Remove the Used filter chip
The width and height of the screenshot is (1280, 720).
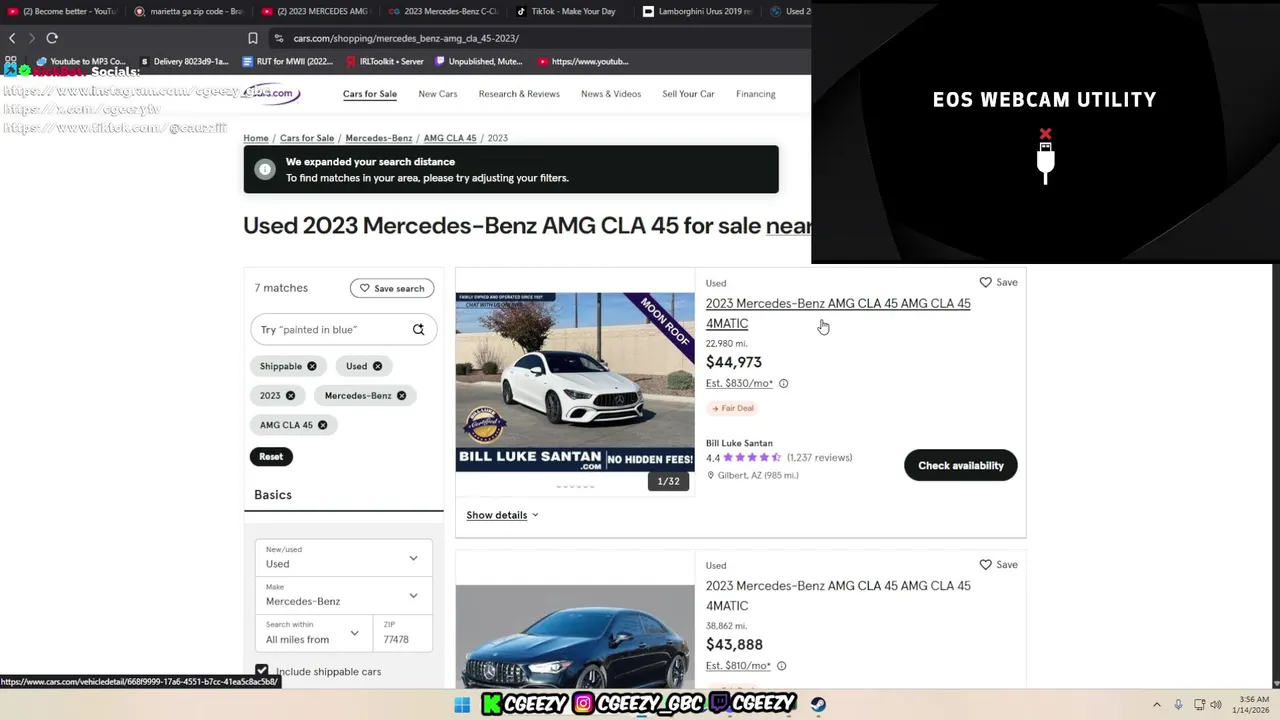tap(377, 366)
